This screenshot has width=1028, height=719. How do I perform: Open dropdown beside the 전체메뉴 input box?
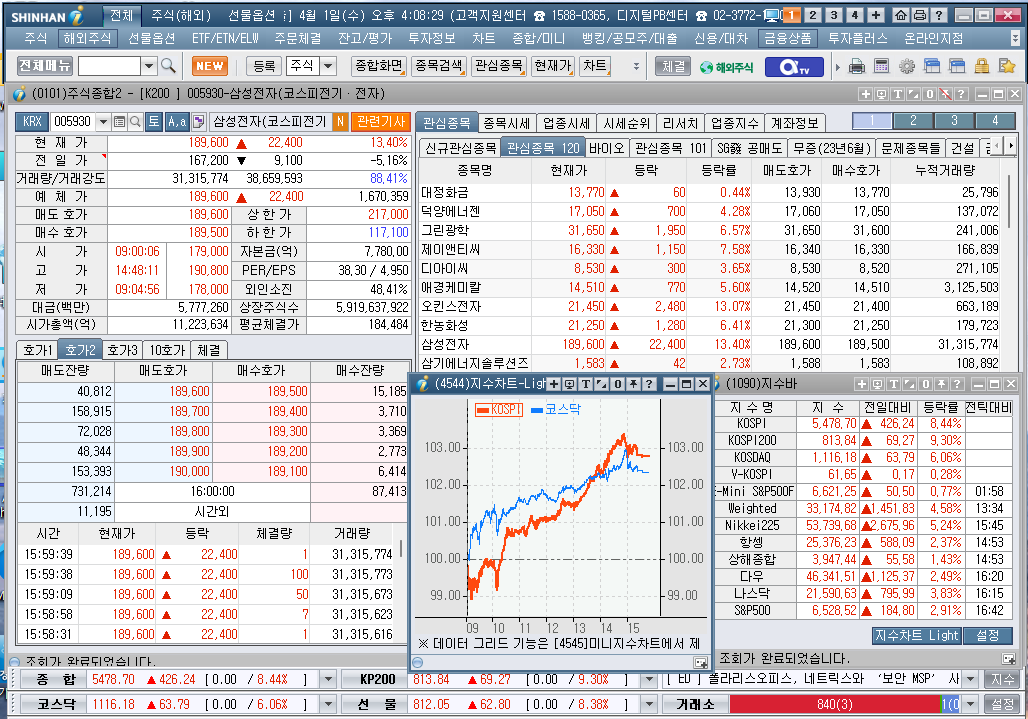pos(149,66)
